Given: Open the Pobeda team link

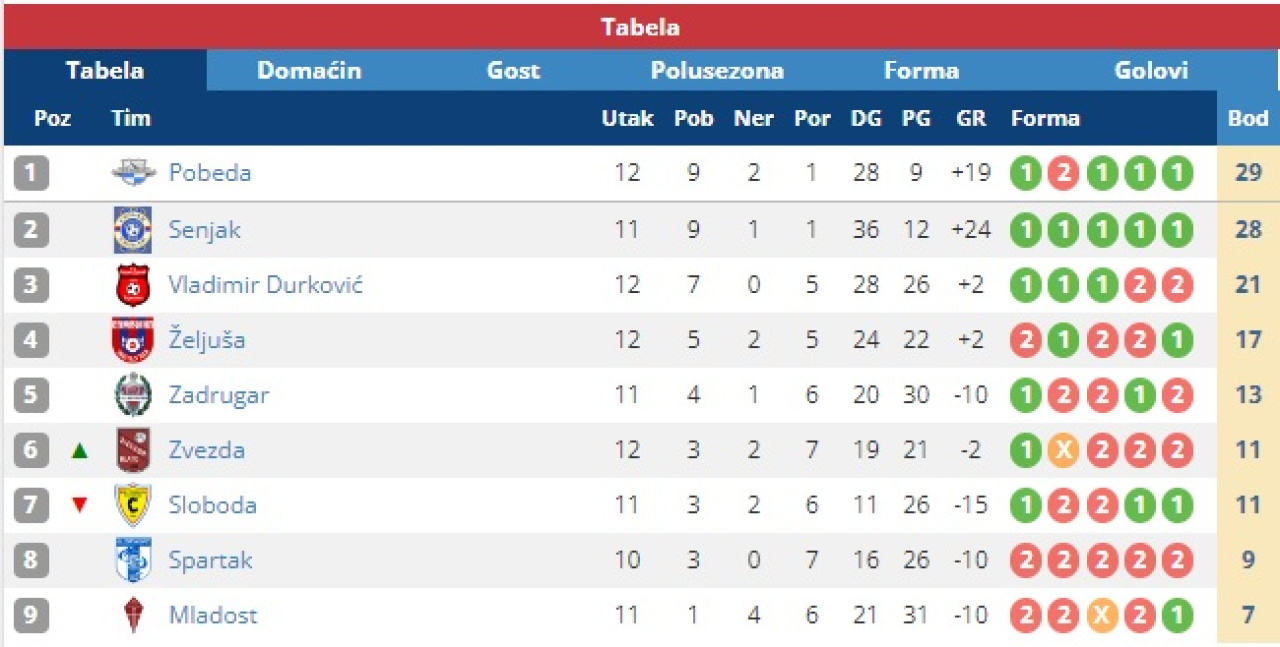Looking at the screenshot, I should (x=210, y=173).
